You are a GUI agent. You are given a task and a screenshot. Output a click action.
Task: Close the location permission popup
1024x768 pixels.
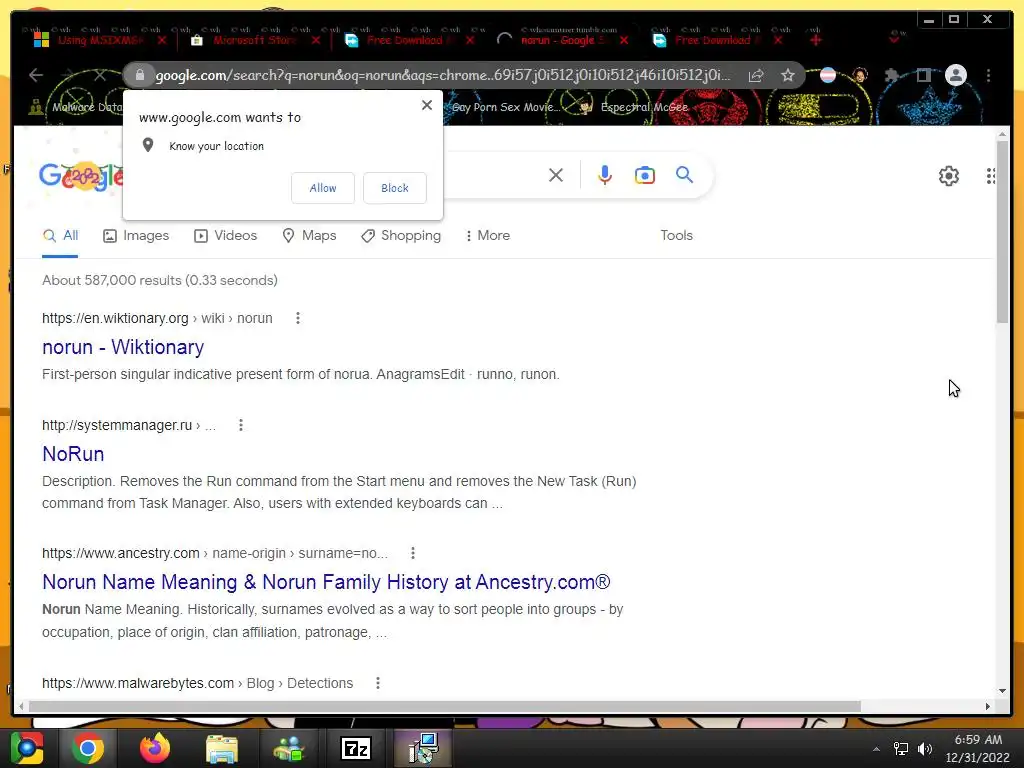point(427,105)
